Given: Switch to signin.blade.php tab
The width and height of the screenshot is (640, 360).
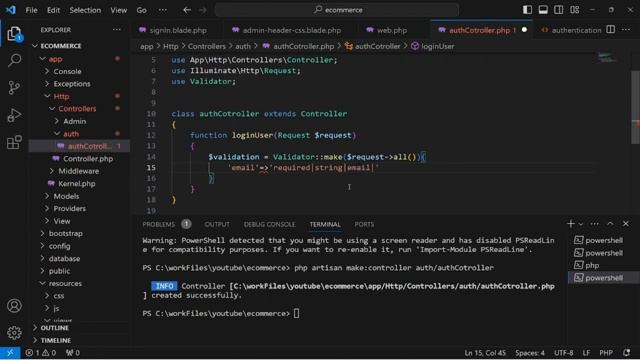Looking at the screenshot, I should click(177, 30).
